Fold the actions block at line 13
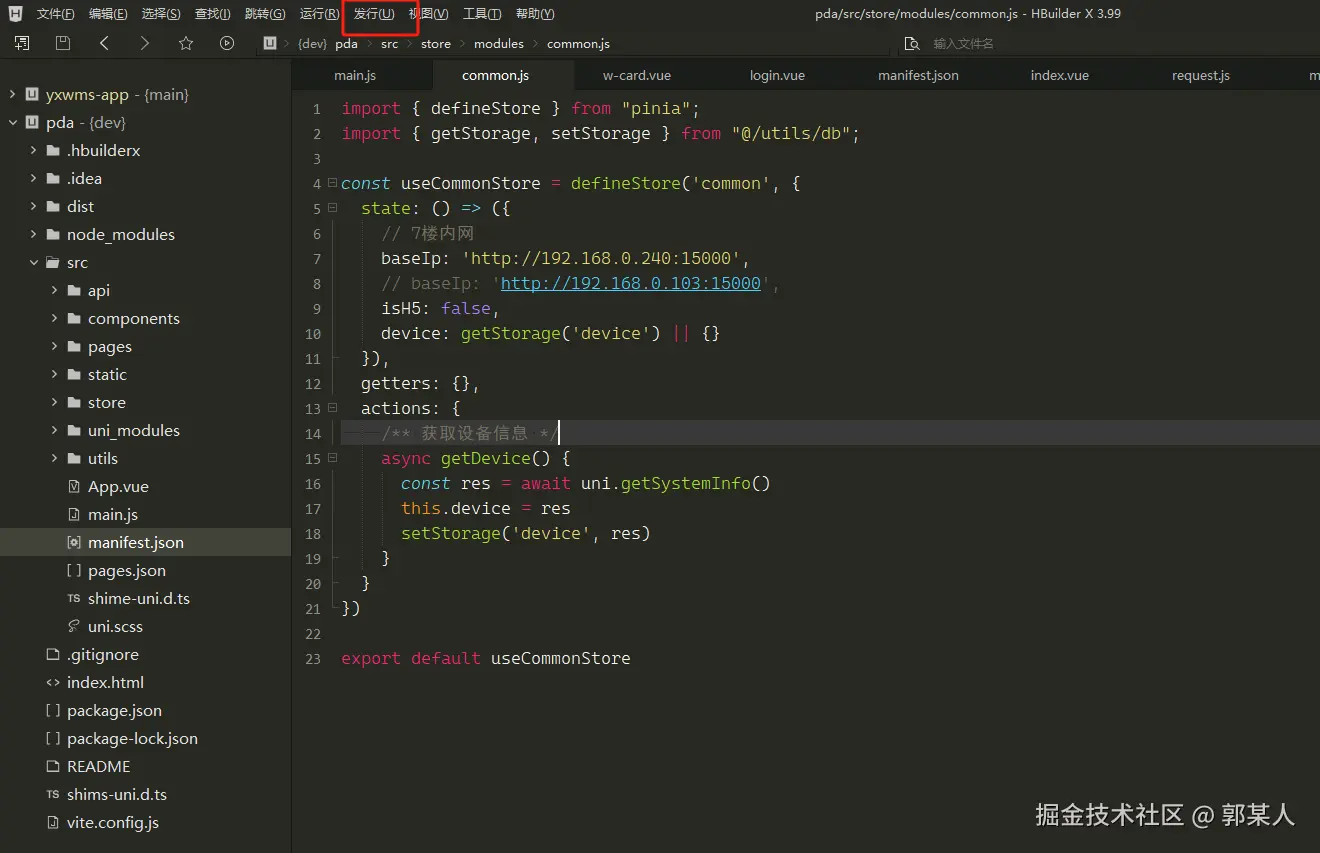The image size is (1320, 853). pyautogui.click(x=331, y=409)
